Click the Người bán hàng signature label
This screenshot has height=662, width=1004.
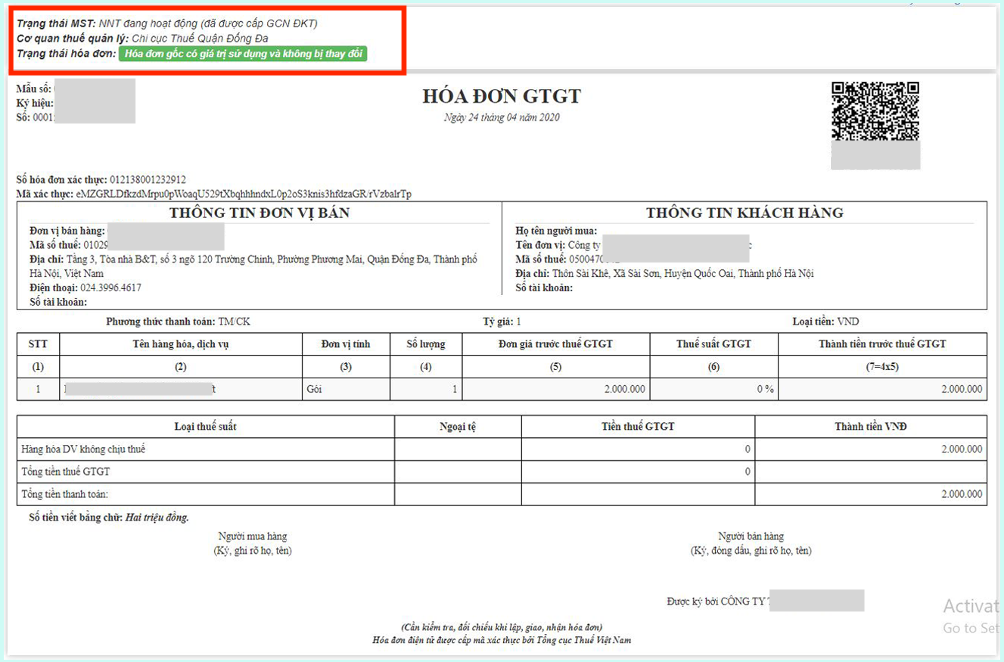[750, 537]
